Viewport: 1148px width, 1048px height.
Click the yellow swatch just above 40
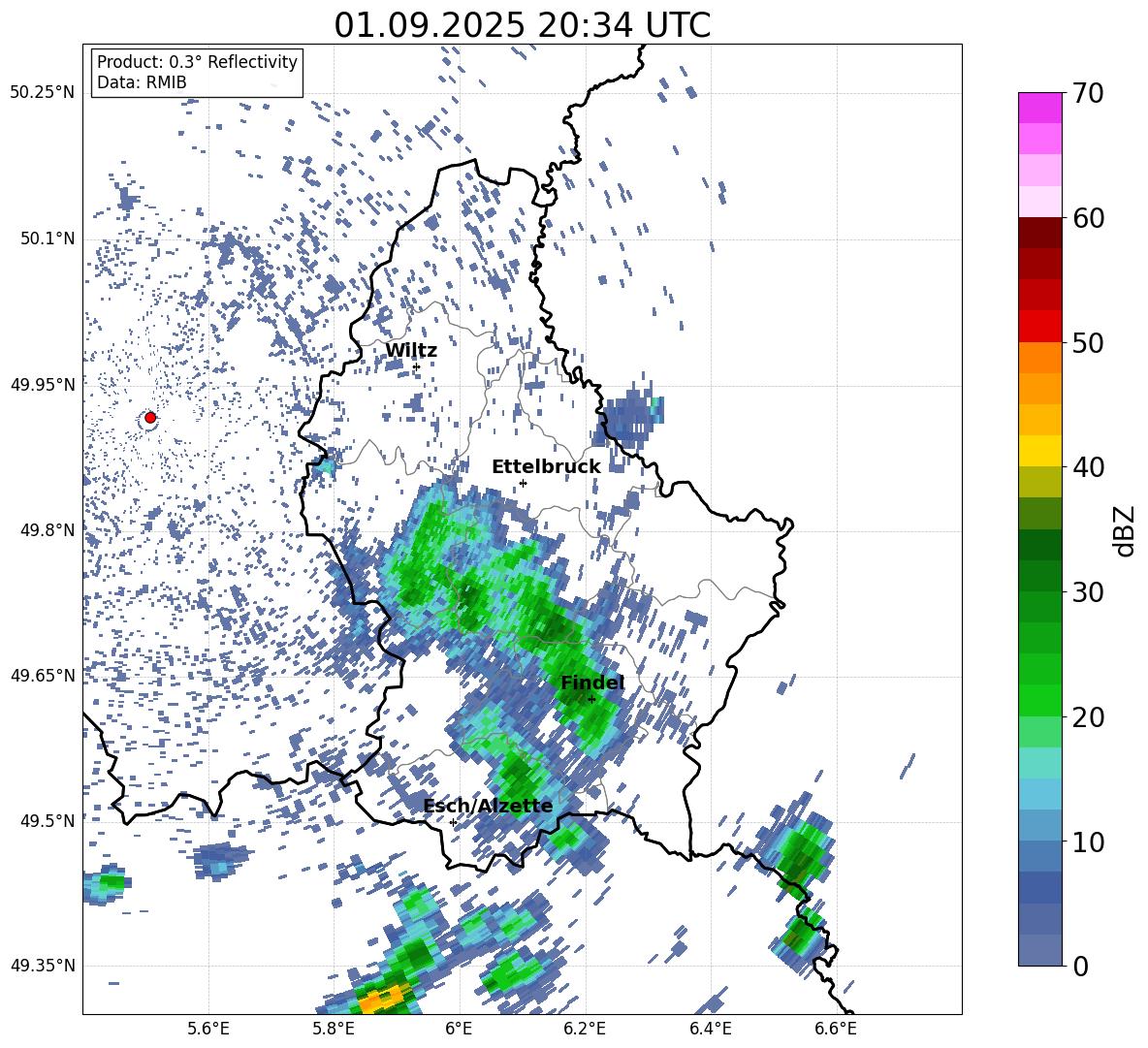[1039, 451]
